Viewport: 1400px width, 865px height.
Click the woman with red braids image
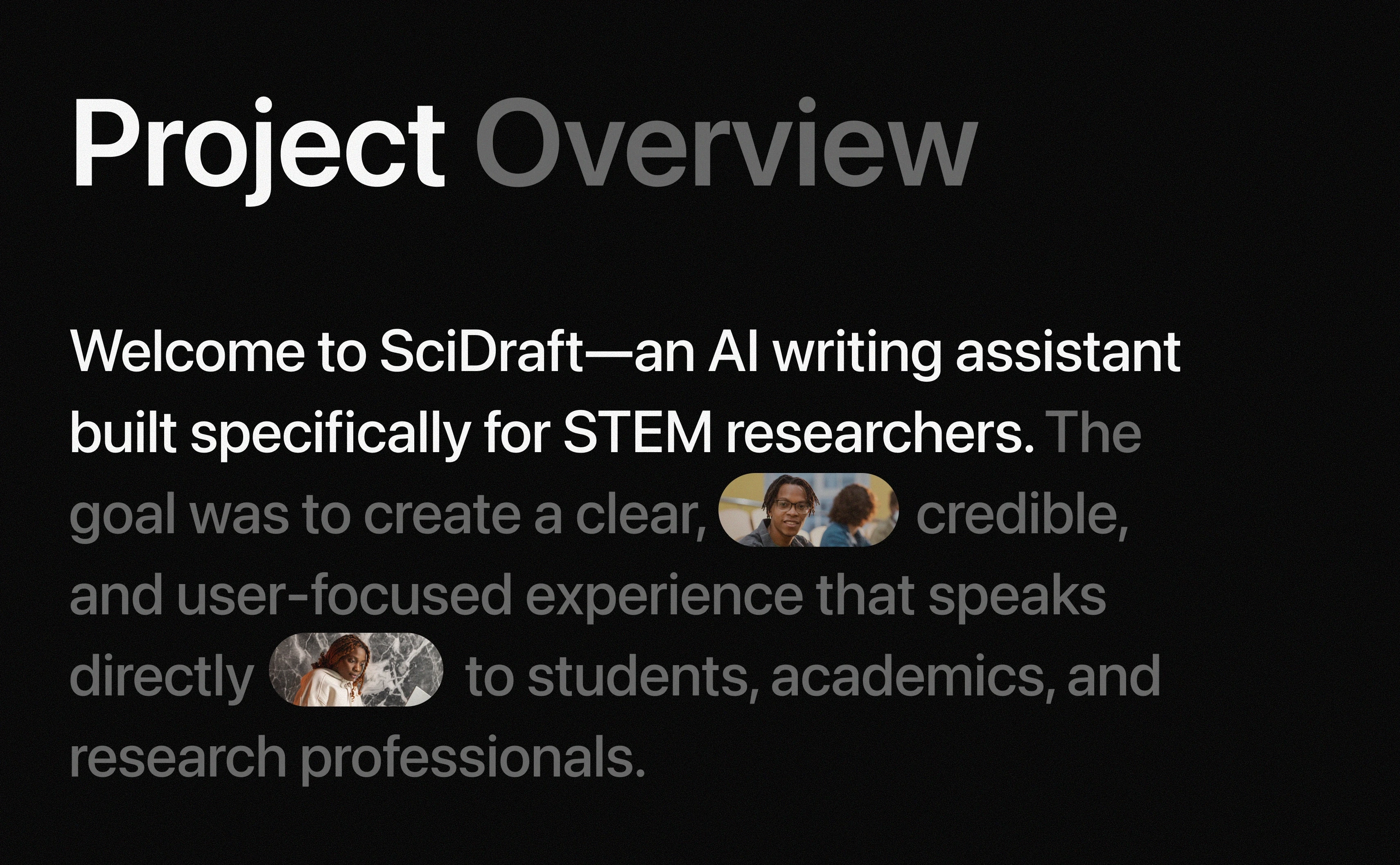[x=356, y=669]
